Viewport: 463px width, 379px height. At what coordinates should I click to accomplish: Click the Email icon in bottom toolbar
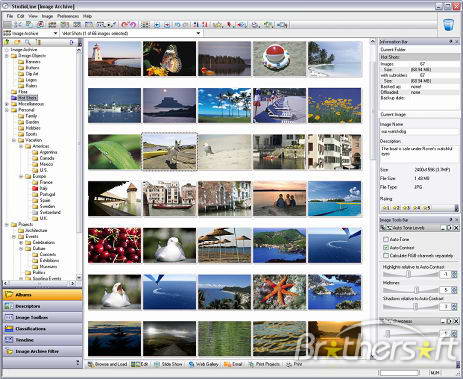[227, 364]
